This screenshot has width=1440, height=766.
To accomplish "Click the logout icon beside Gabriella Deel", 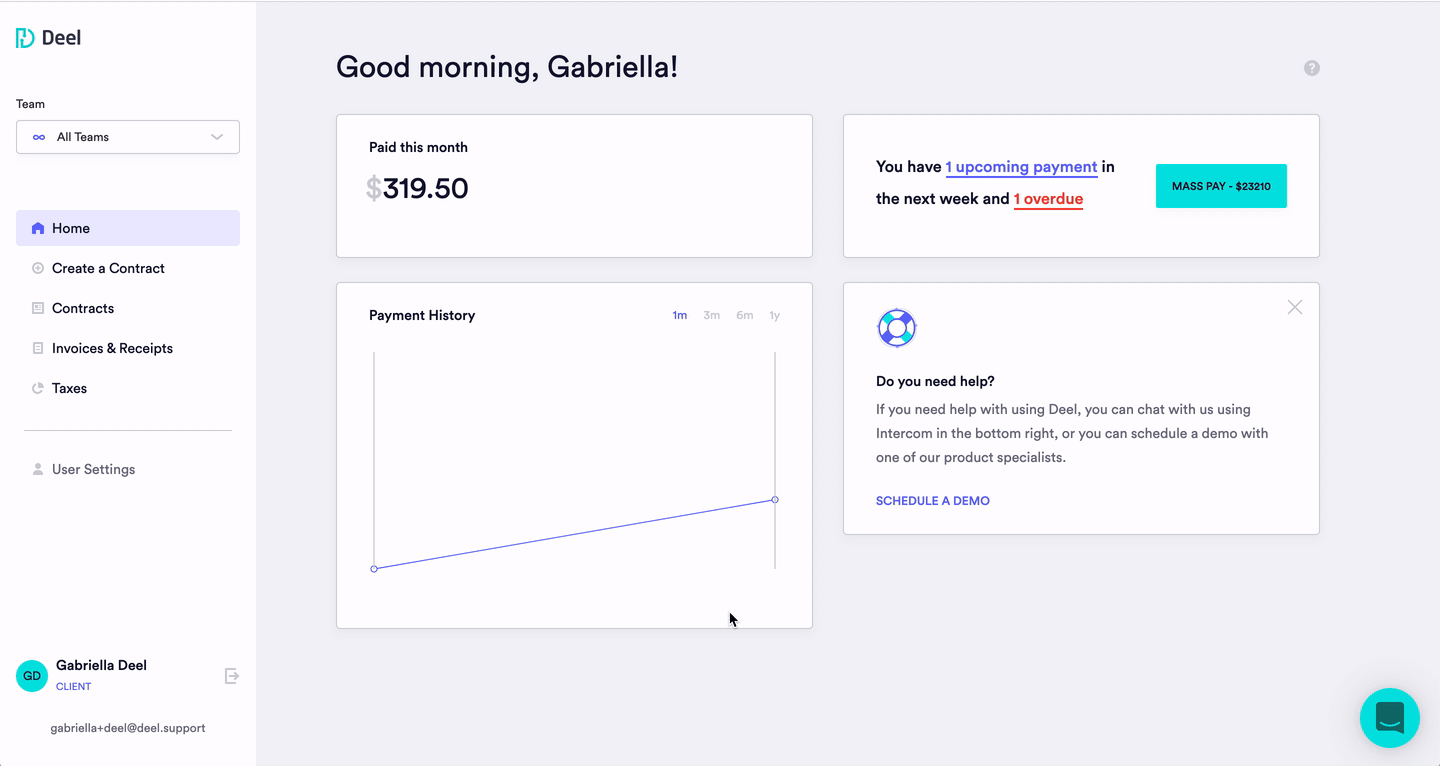I will (232, 676).
